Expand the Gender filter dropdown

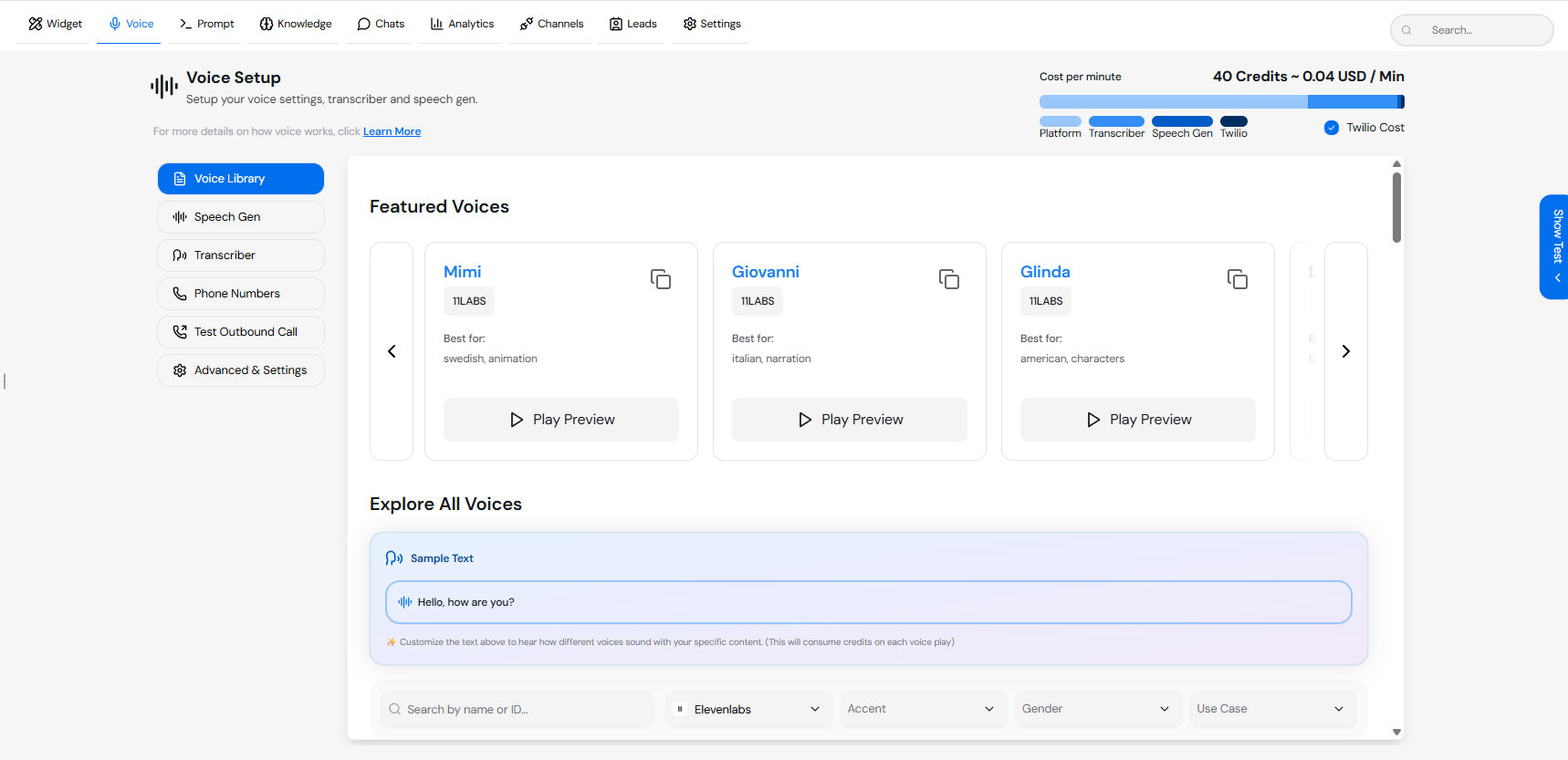(x=1096, y=709)
